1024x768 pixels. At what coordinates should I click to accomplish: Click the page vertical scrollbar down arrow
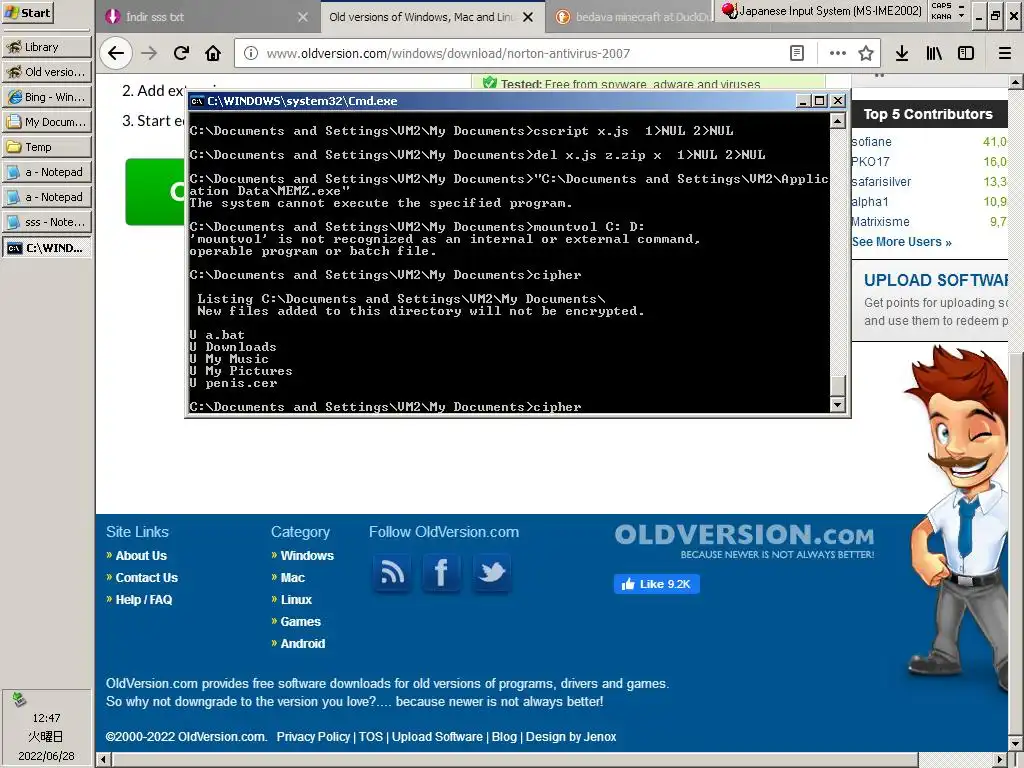[x=1016, y=744]
